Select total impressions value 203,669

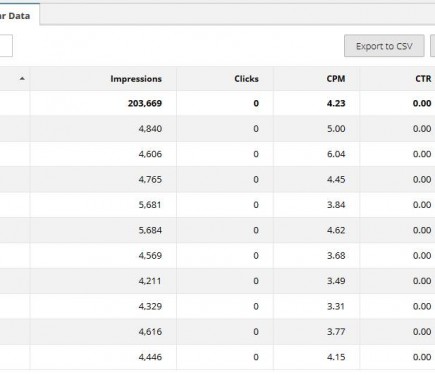pos(145,103)
